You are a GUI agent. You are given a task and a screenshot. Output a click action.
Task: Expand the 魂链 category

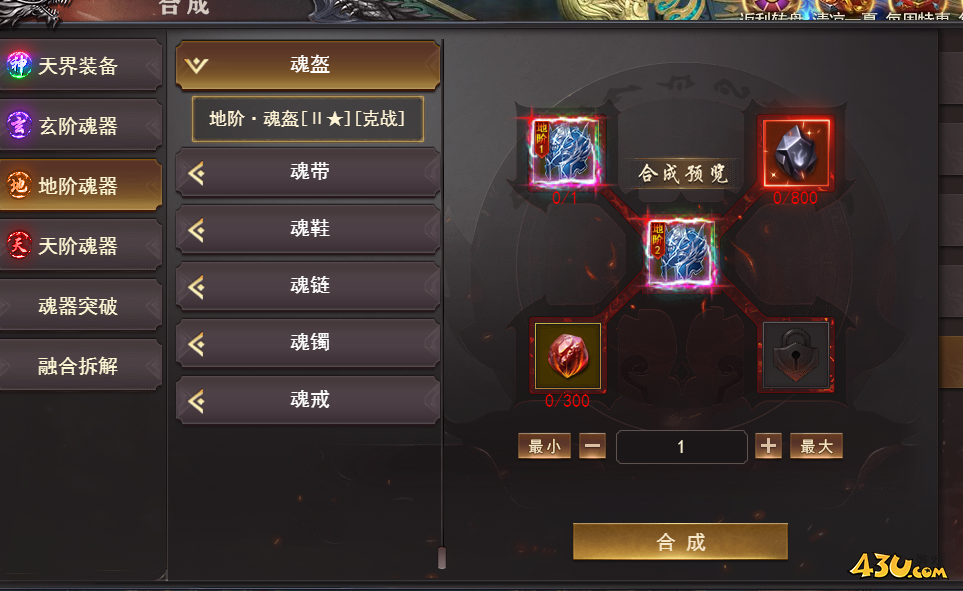click(x=308, y=286)
